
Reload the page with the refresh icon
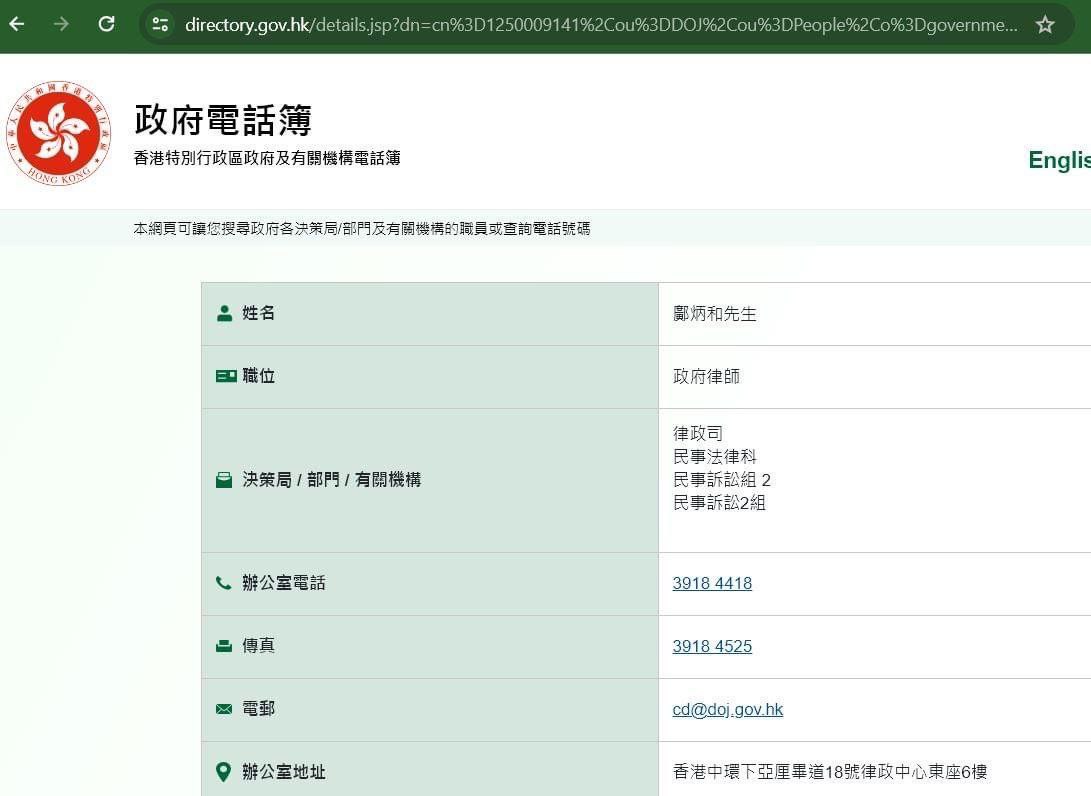106,24
